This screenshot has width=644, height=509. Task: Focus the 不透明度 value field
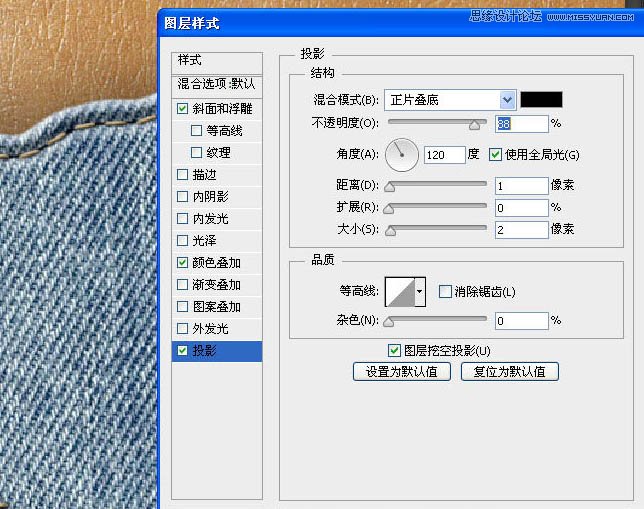522,124
